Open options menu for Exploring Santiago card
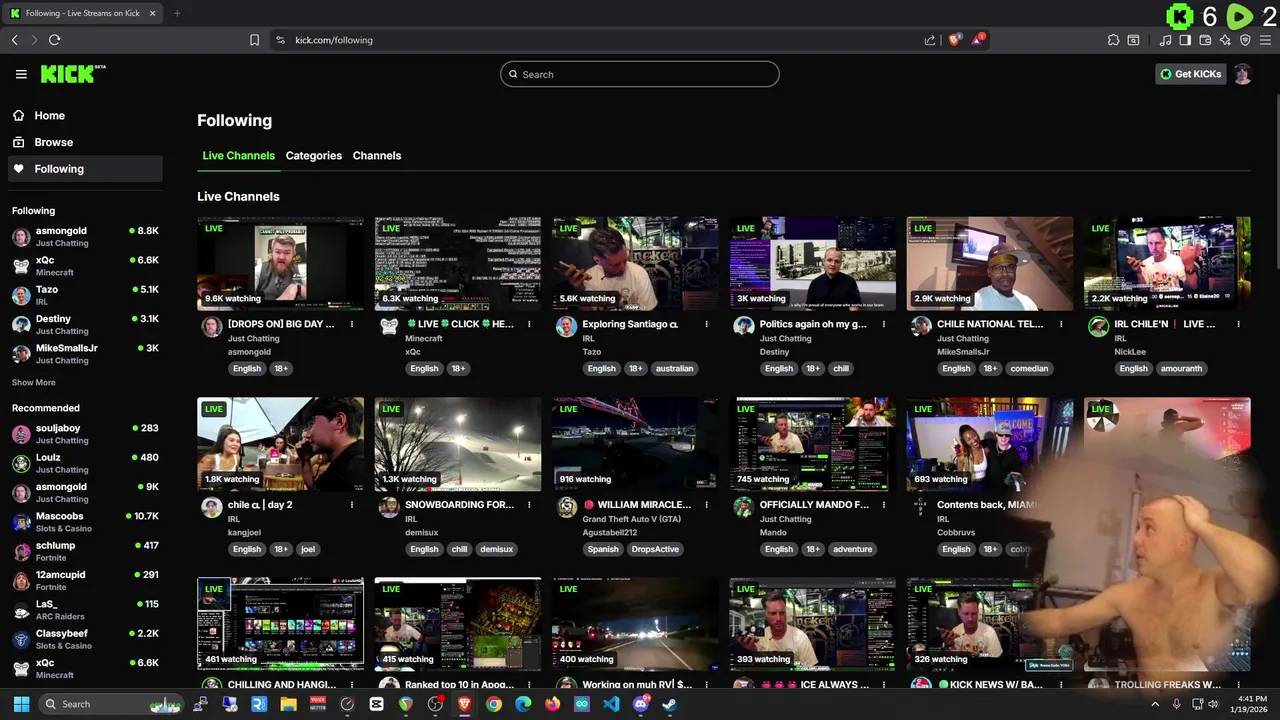The width and height of the screenshot is (1280, 720). pyautogui.click(x=706, y=324)
